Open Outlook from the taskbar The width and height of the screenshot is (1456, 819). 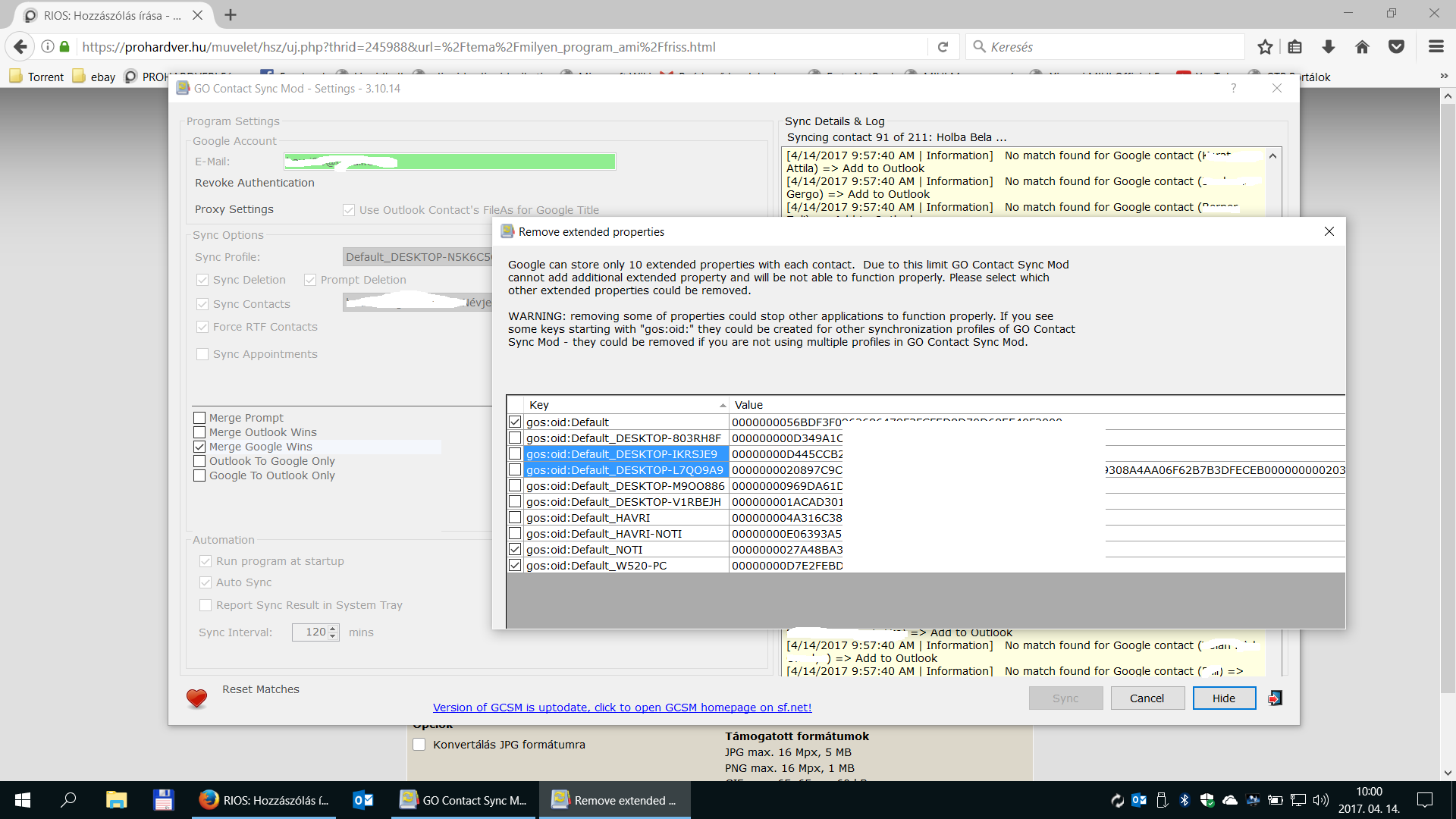point(363,800)
